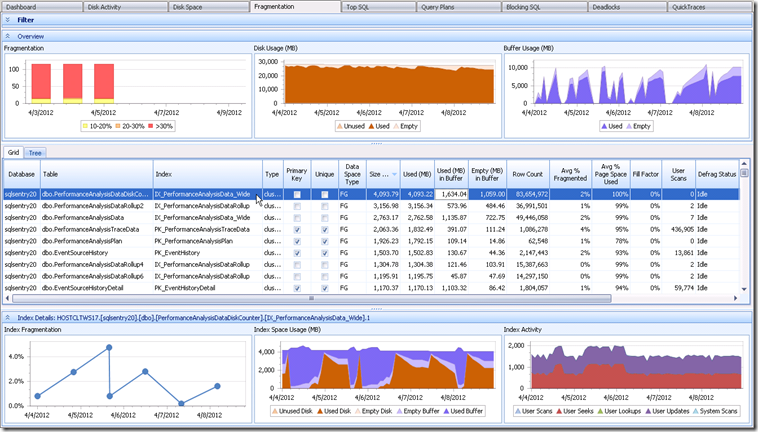Open the Top SQL tab
Image resolution: width=758 pixels, height=432 pixels.
tap(379, 7)
